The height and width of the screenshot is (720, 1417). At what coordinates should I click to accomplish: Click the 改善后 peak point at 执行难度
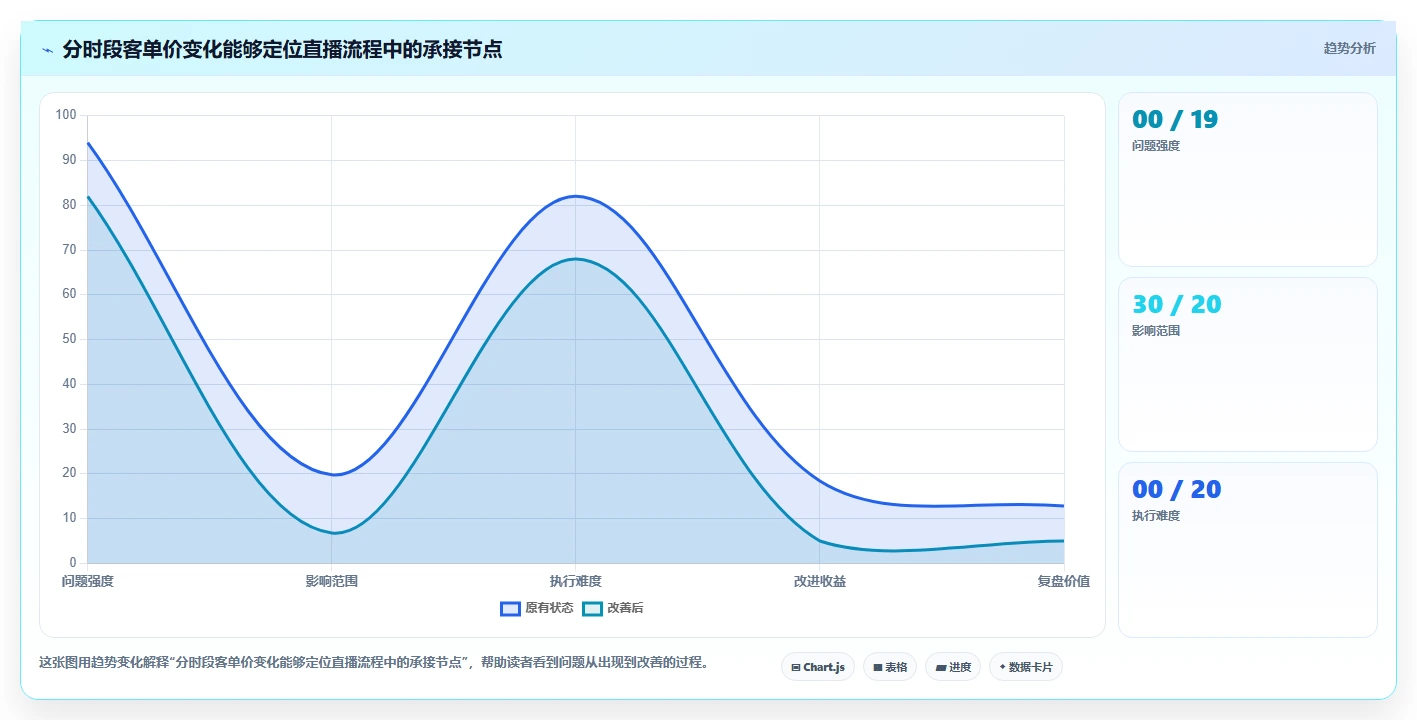(x=576, y=259)
